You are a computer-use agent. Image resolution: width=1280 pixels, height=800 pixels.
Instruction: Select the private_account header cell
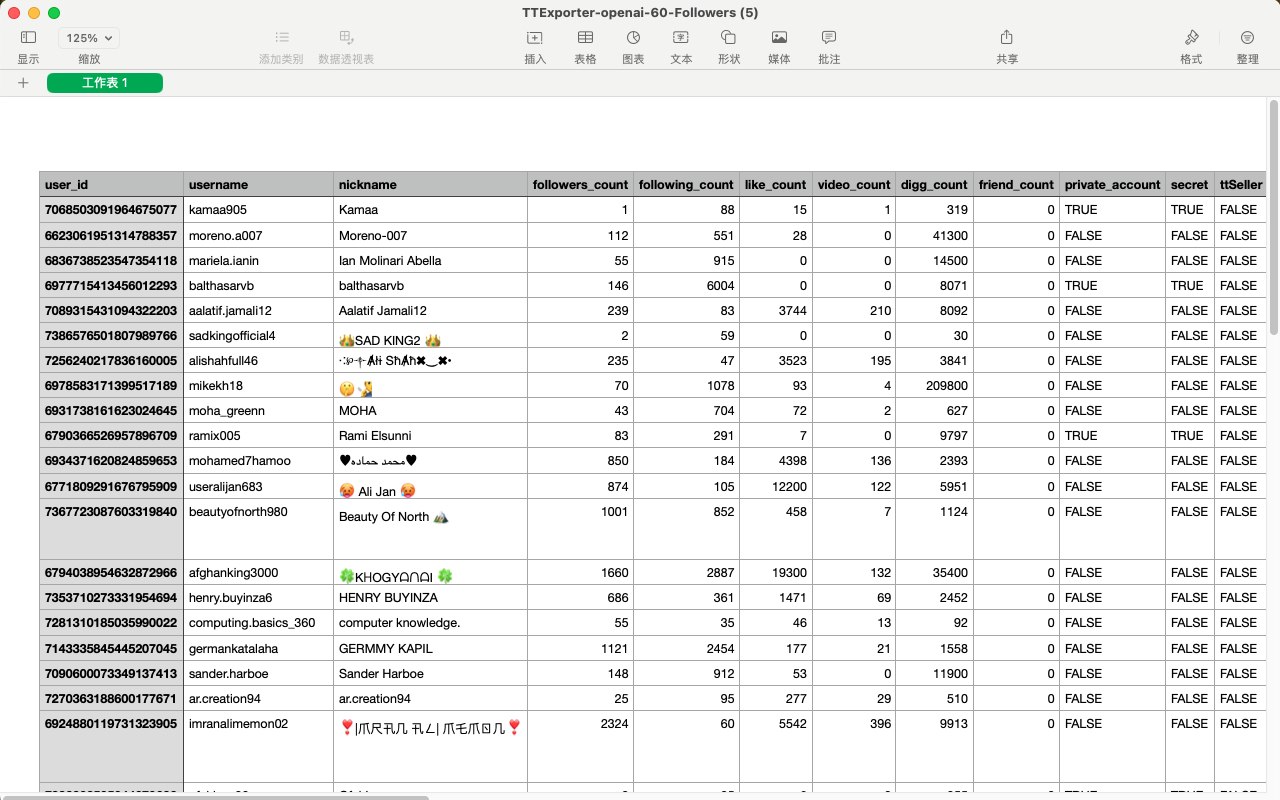[1113, 185]
